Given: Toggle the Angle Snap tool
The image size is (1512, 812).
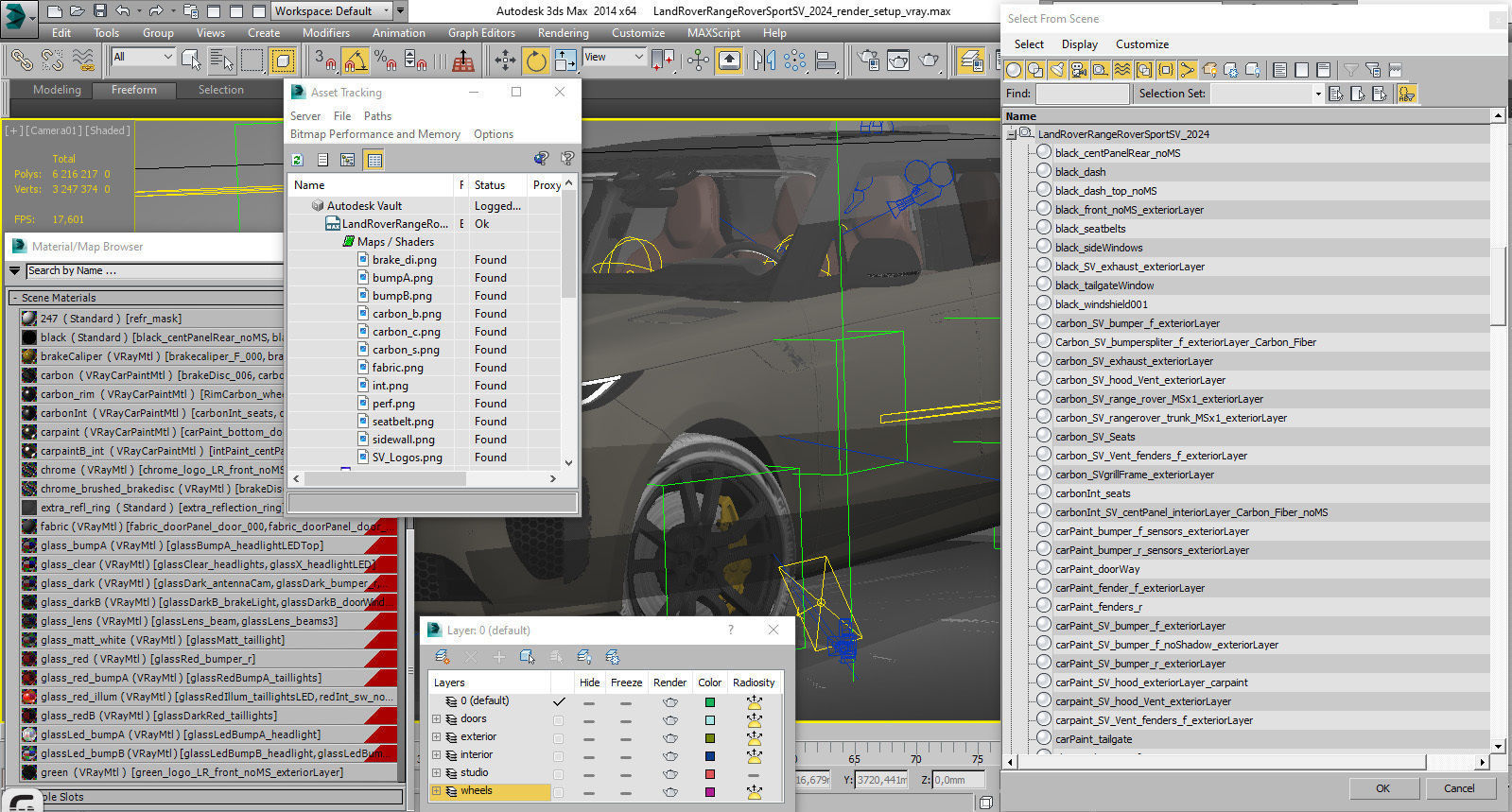Looking at the screenshot, I should pos(355,60).
